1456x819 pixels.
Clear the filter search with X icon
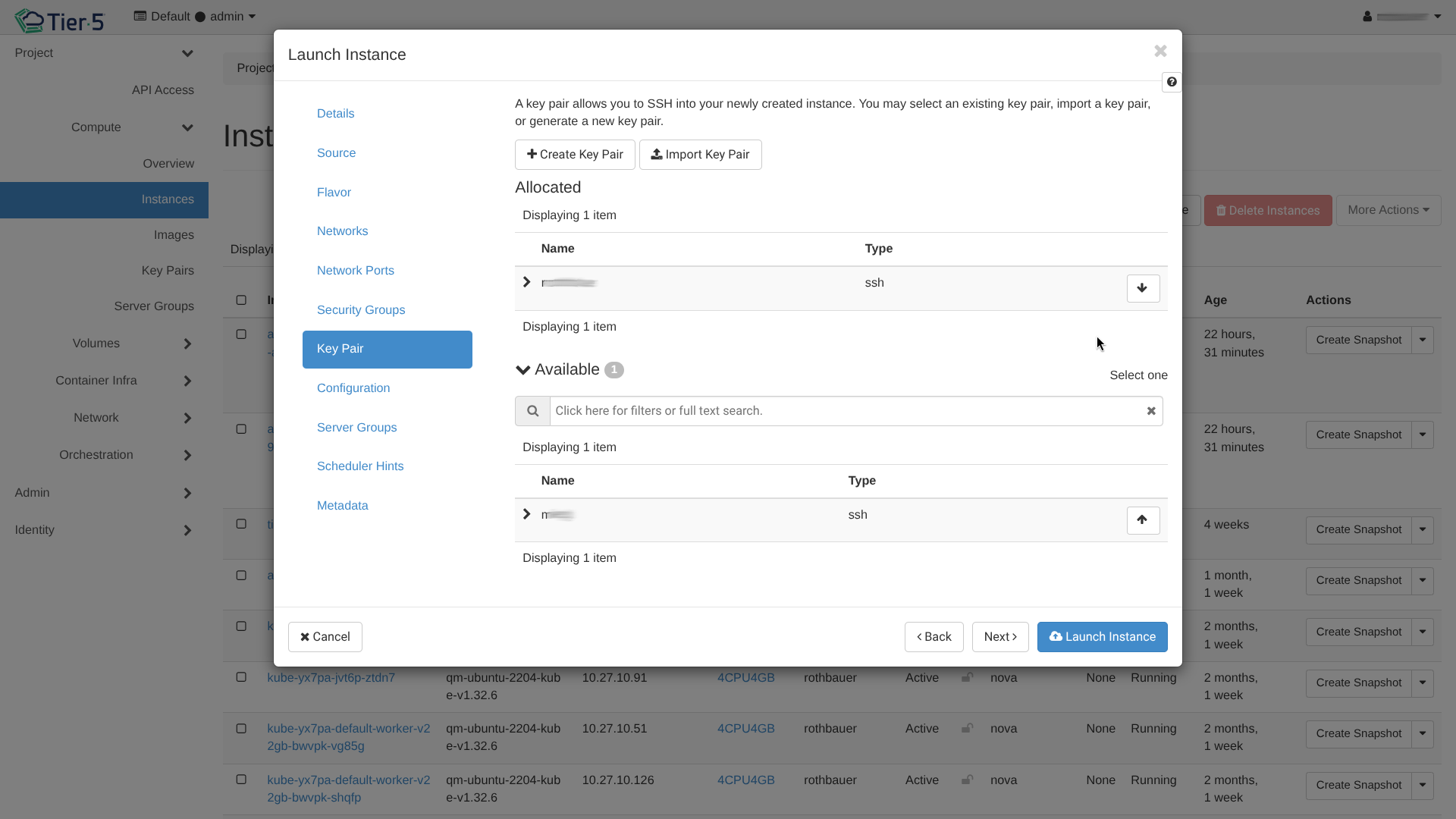1151,411
